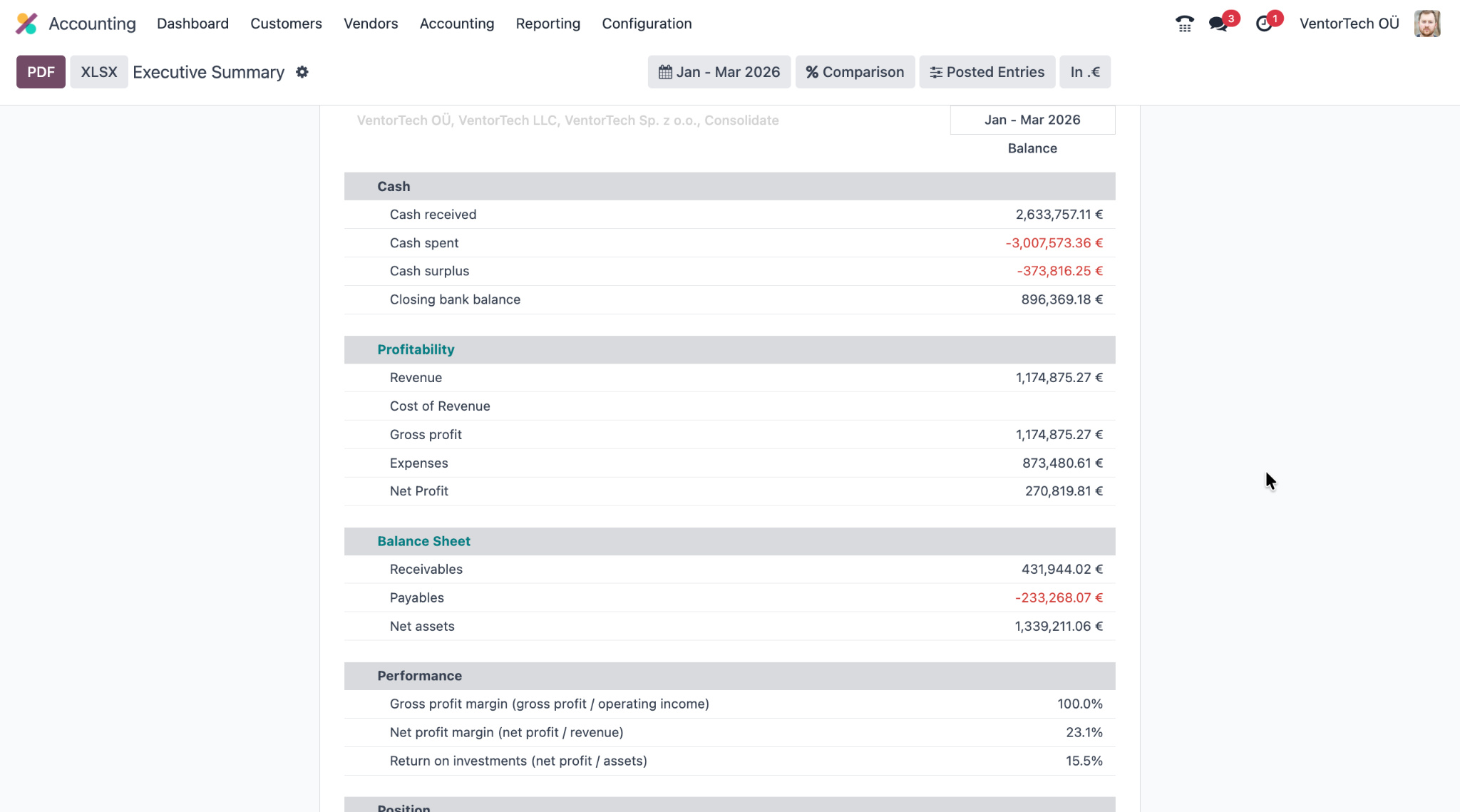Screen dimensions: 1460x812
Task: Click the Receivables row label
Action: tap(426, 570)
